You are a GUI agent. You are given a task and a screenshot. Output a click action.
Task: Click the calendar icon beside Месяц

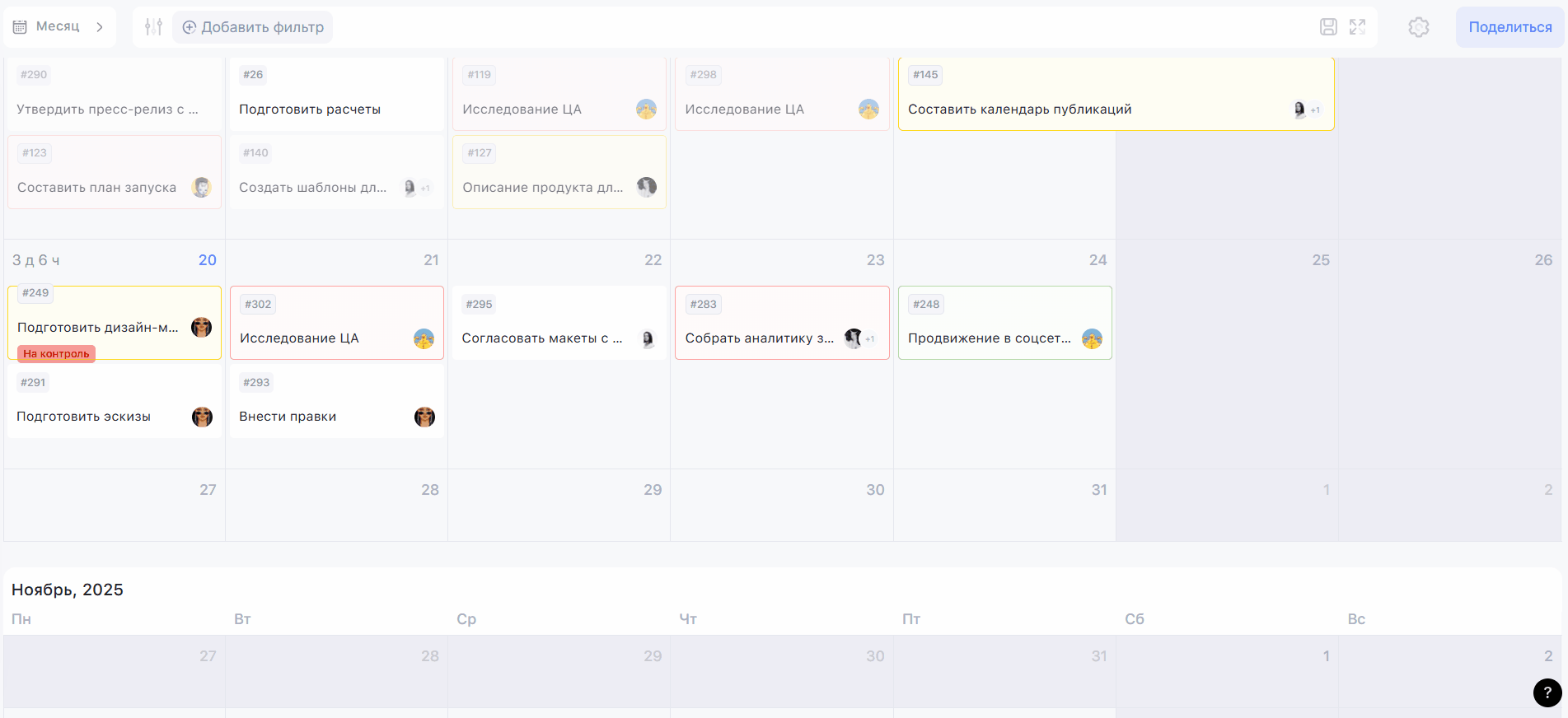[x=21, y=27]
